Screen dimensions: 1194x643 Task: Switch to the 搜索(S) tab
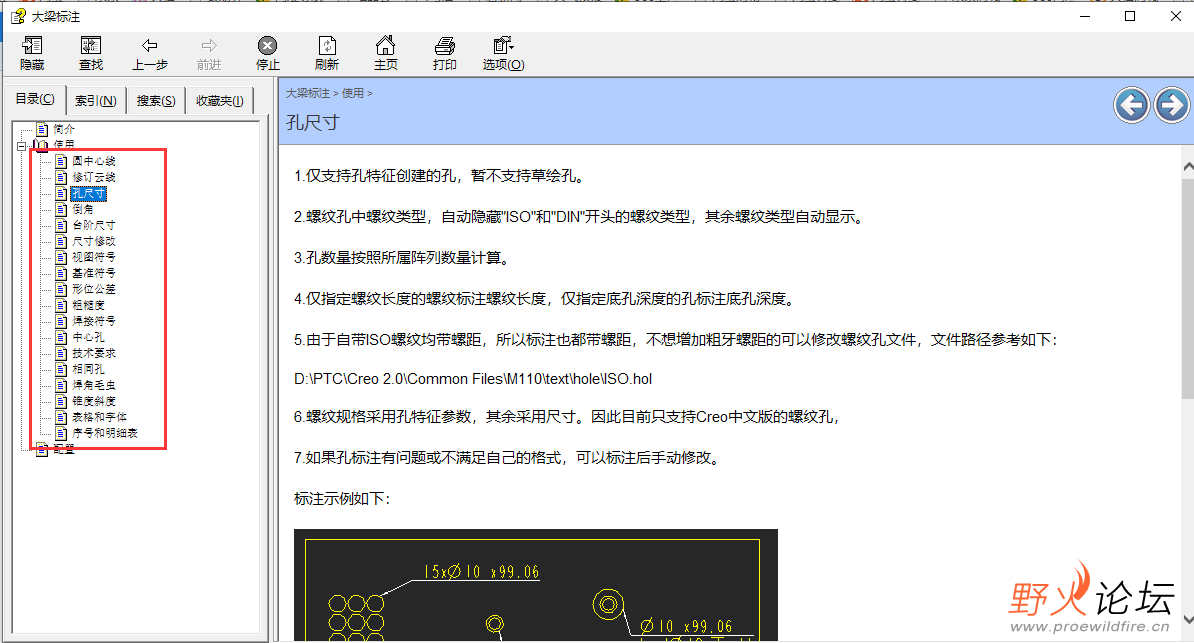tap(156, 101)
